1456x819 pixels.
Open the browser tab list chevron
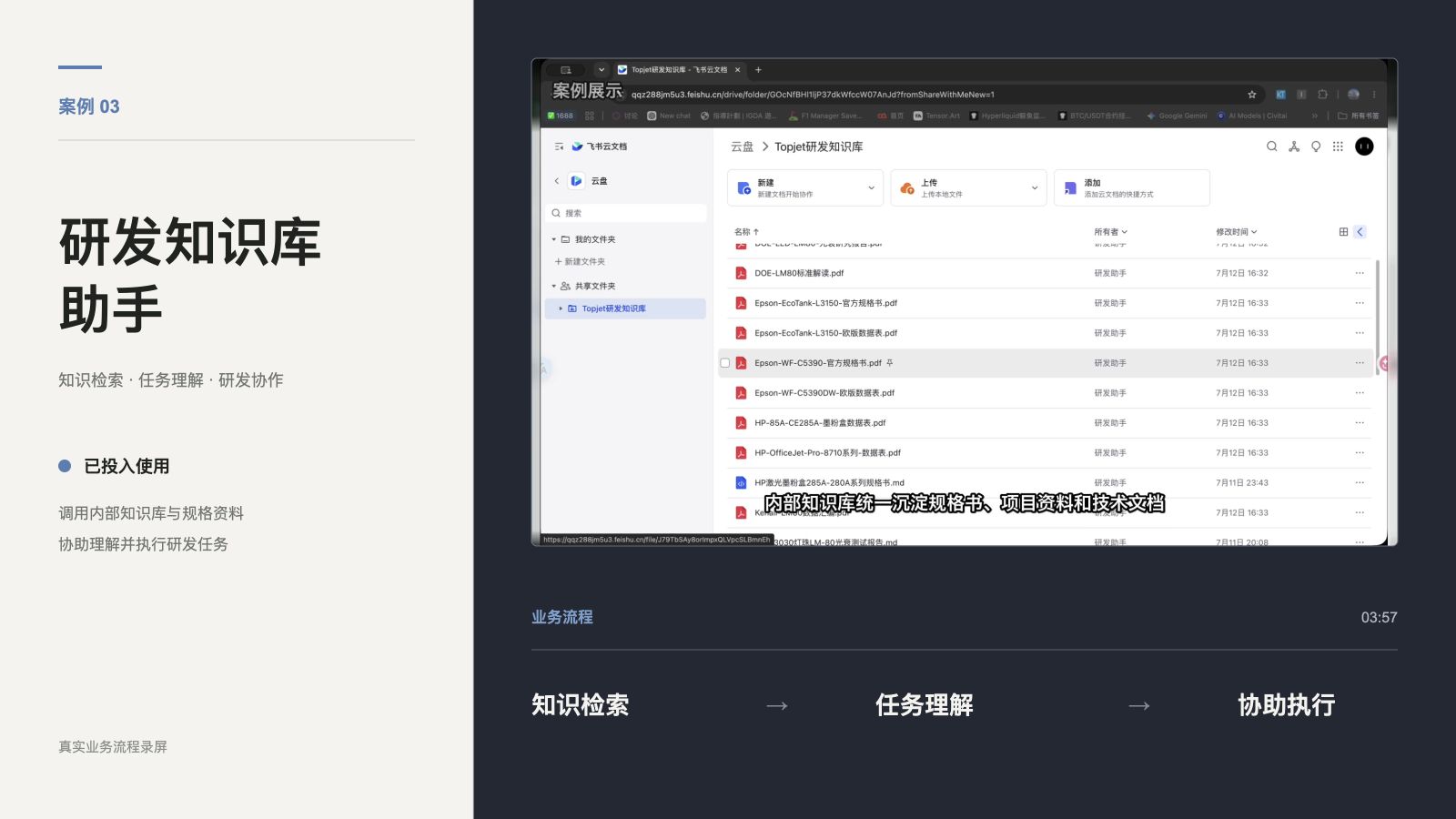pyautogui.click(x=602, y=70)
